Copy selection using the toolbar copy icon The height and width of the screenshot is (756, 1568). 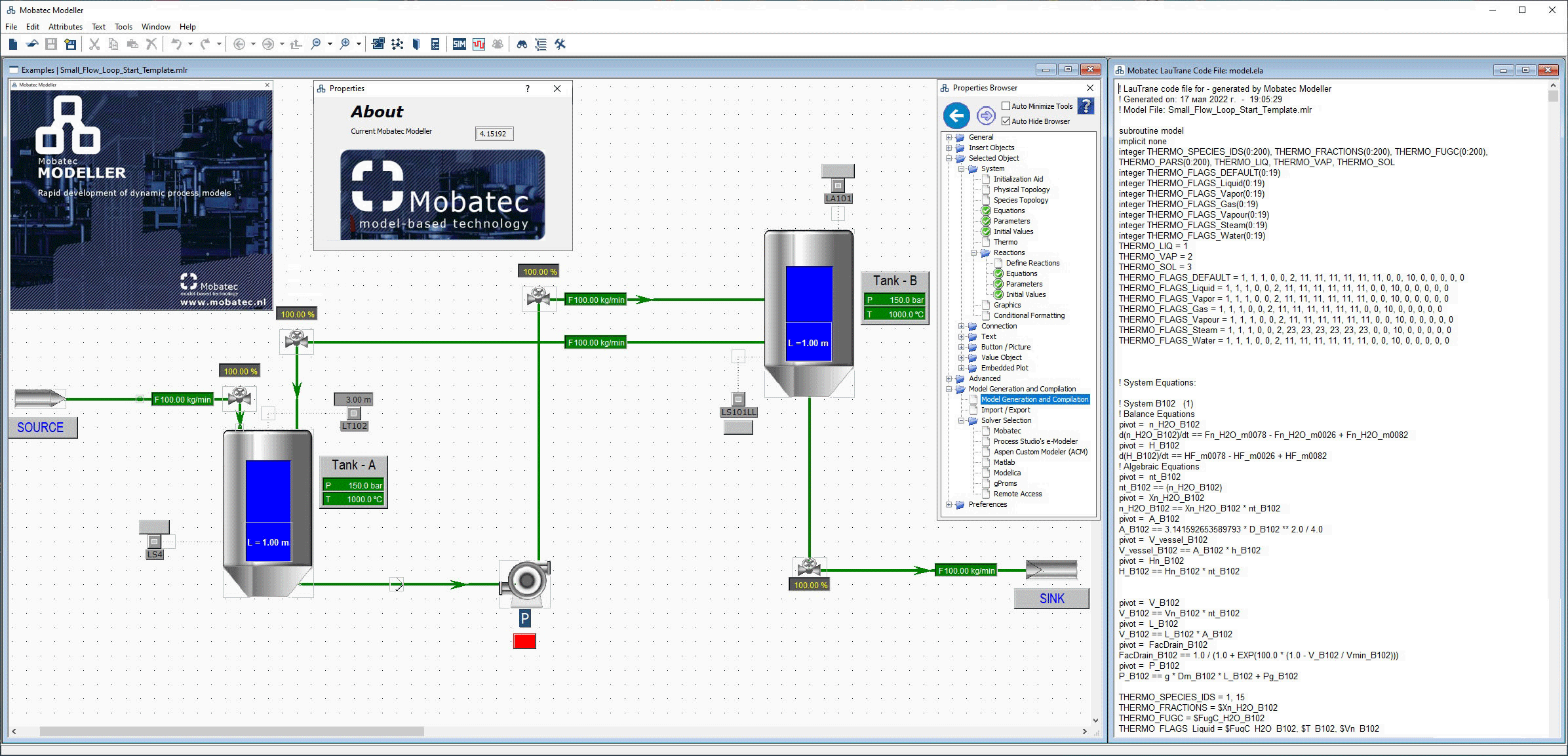113,44
